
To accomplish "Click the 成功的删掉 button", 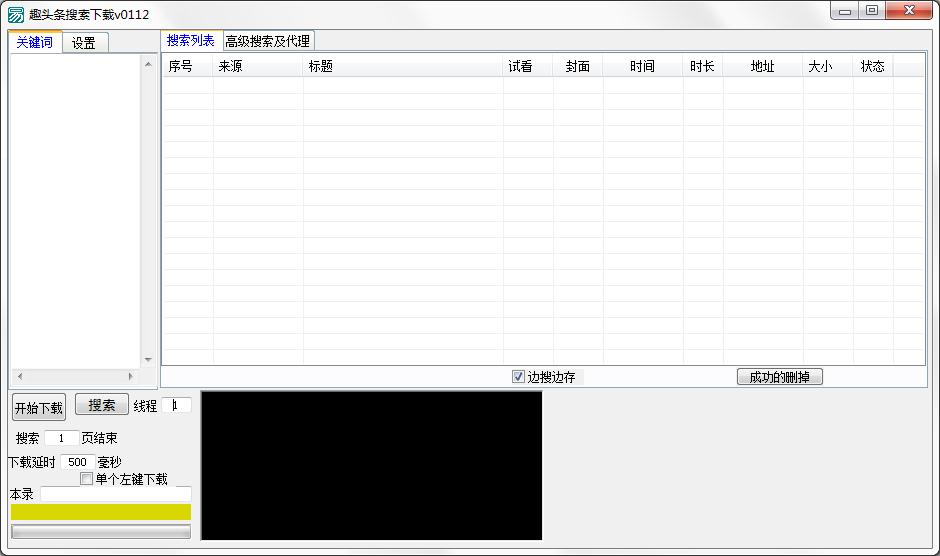I will (x=779, y=377).
